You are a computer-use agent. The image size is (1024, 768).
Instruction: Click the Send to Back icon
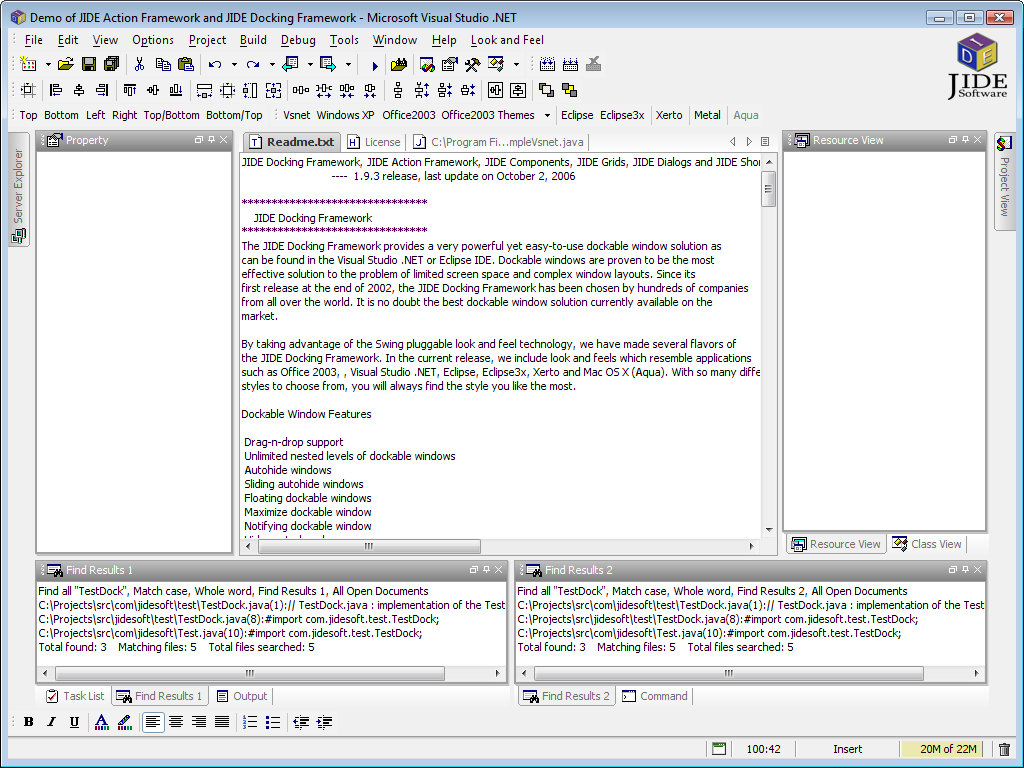pos(569,90)
